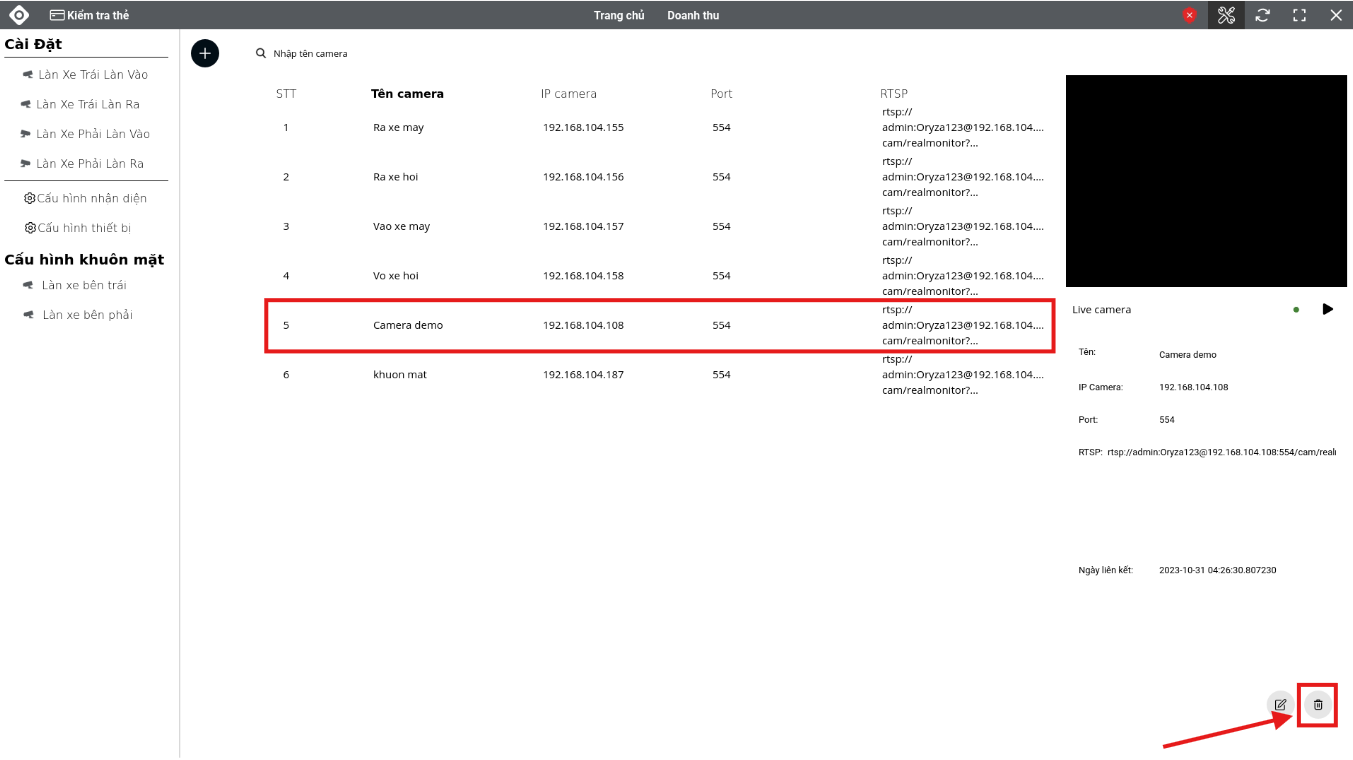
Task: Click the Cấu hình khuôn mặt heading
Action: (84, 259)
